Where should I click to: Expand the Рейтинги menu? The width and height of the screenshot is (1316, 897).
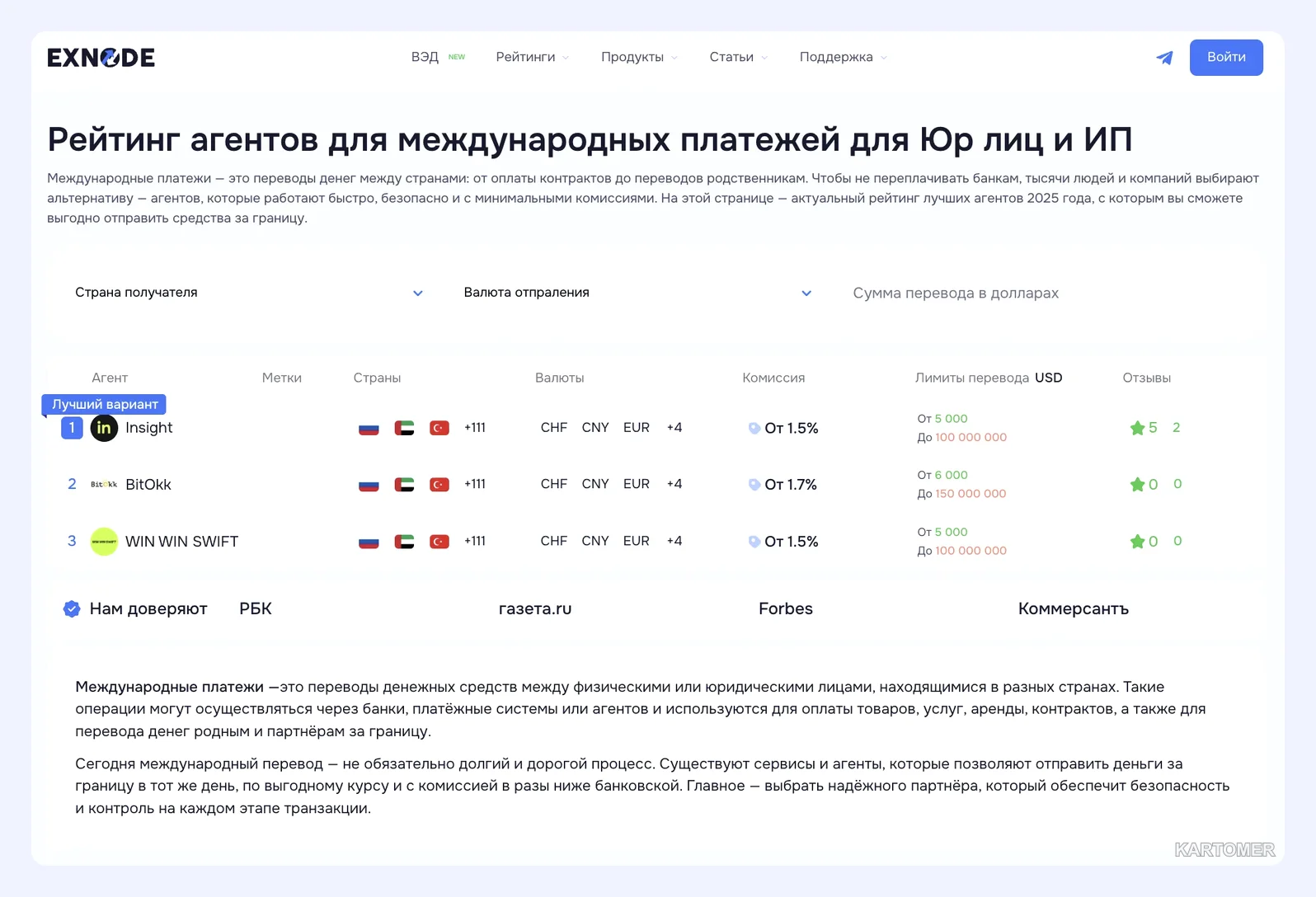(x=533, y=57)
